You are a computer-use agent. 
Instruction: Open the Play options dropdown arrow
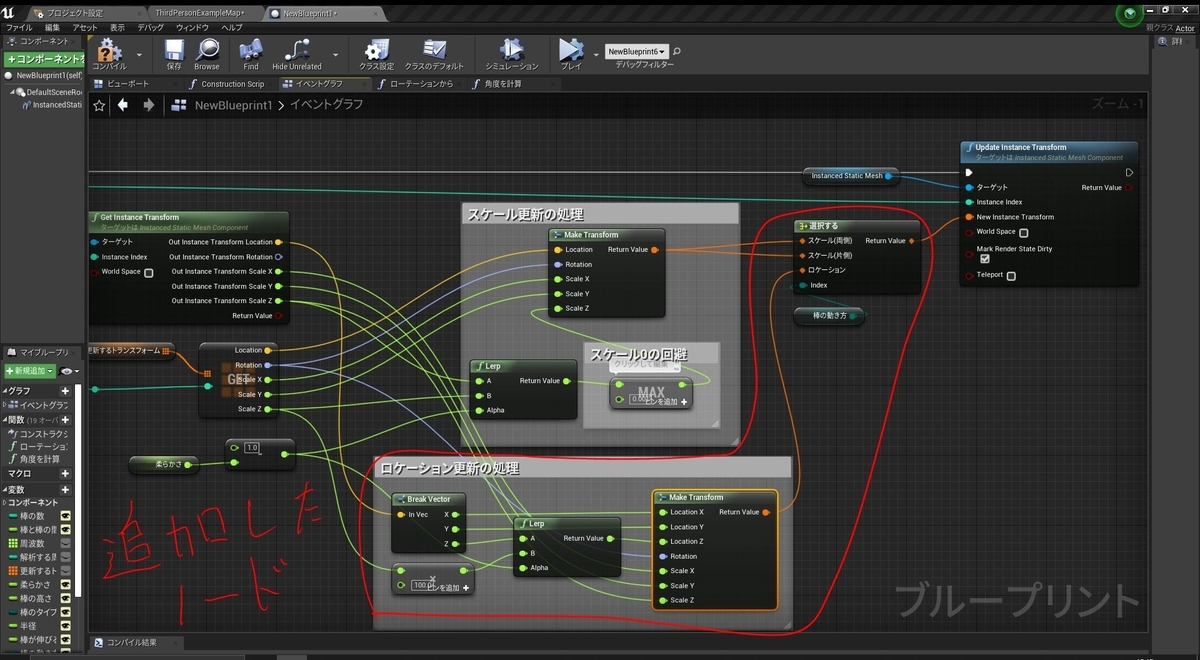click(596, 54)
